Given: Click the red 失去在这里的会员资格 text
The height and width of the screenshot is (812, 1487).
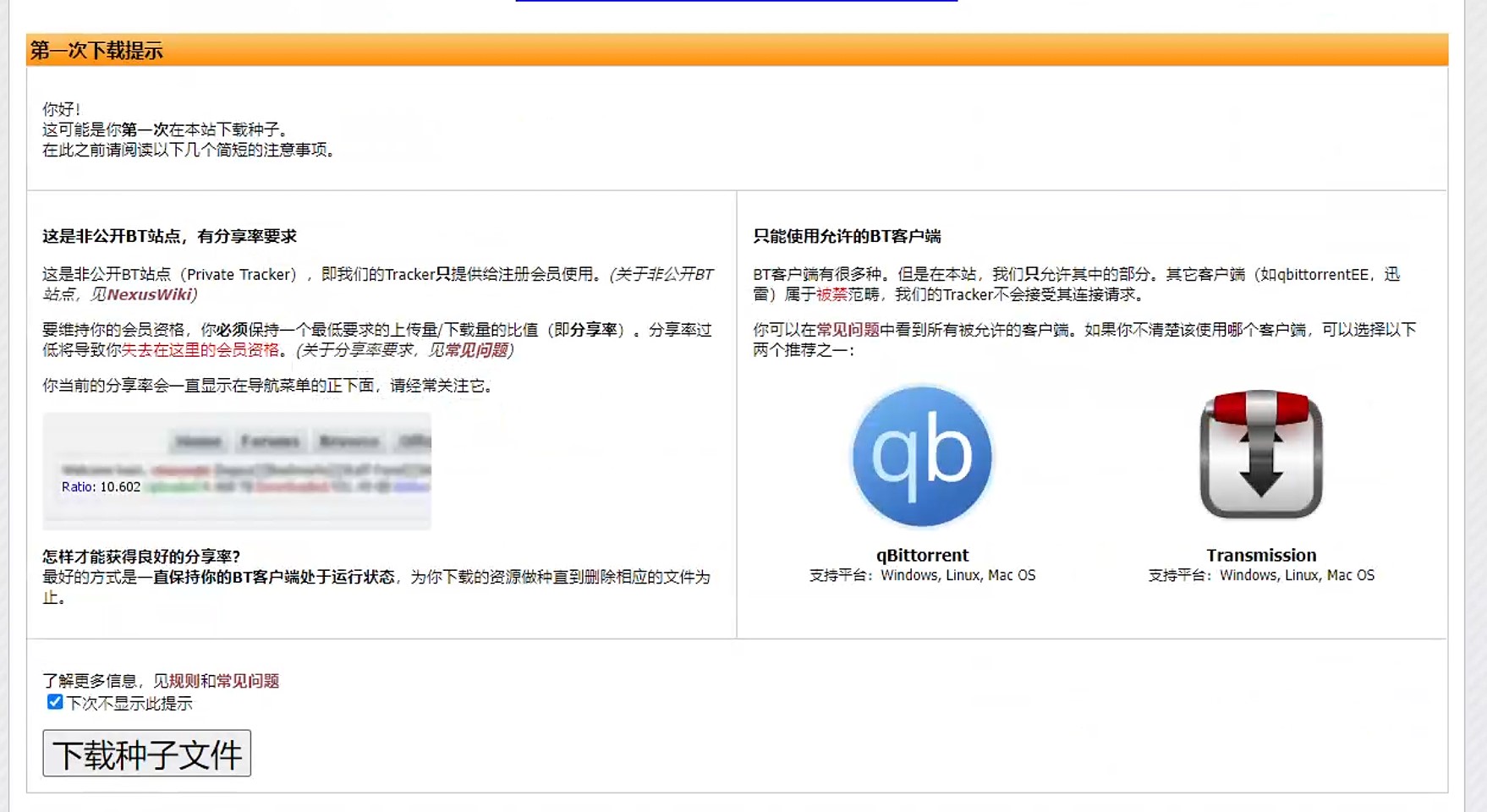Looking at the screenshot, I should [x=200, y=350].
